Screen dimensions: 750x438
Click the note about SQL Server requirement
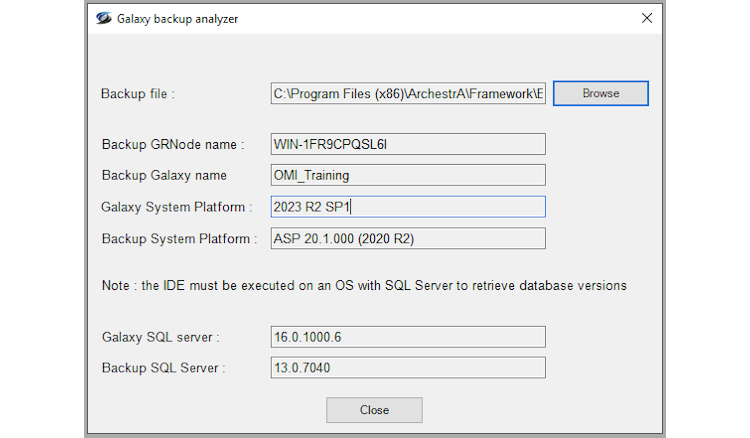tap(364, 286)
